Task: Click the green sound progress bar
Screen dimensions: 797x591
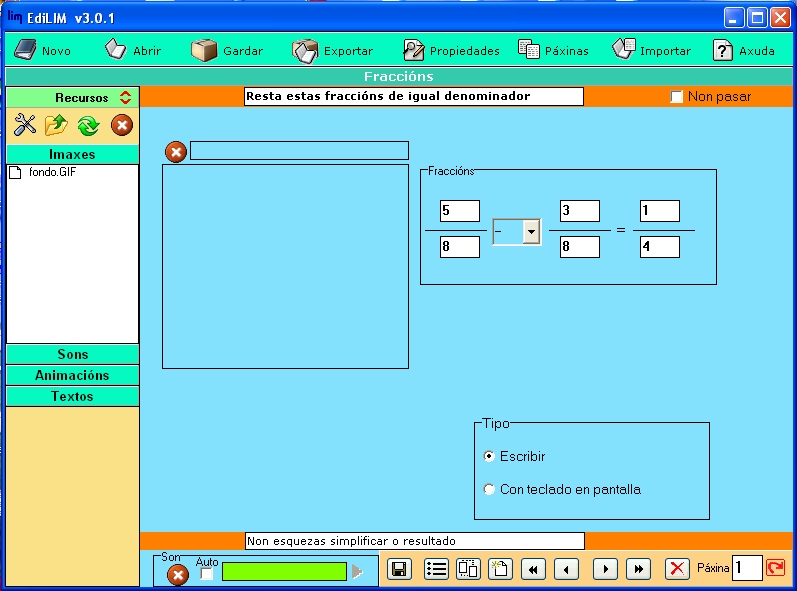Action: [283, 571]
